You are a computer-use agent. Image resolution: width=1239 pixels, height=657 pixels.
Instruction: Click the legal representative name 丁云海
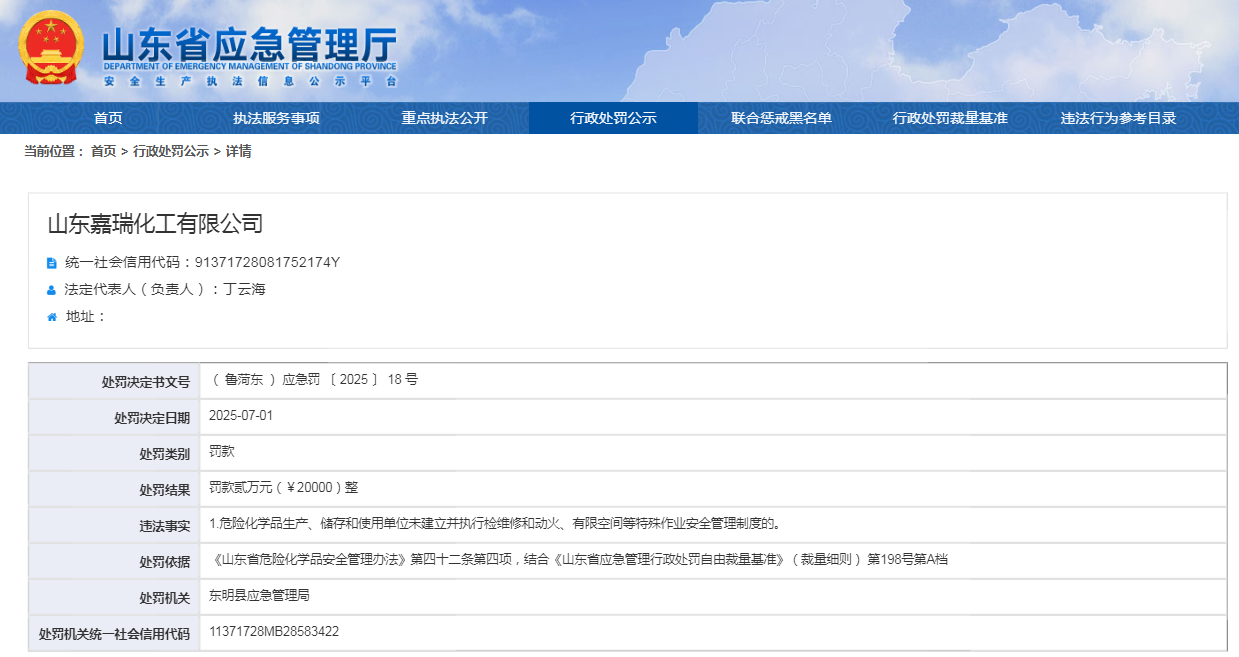point(244,290)
